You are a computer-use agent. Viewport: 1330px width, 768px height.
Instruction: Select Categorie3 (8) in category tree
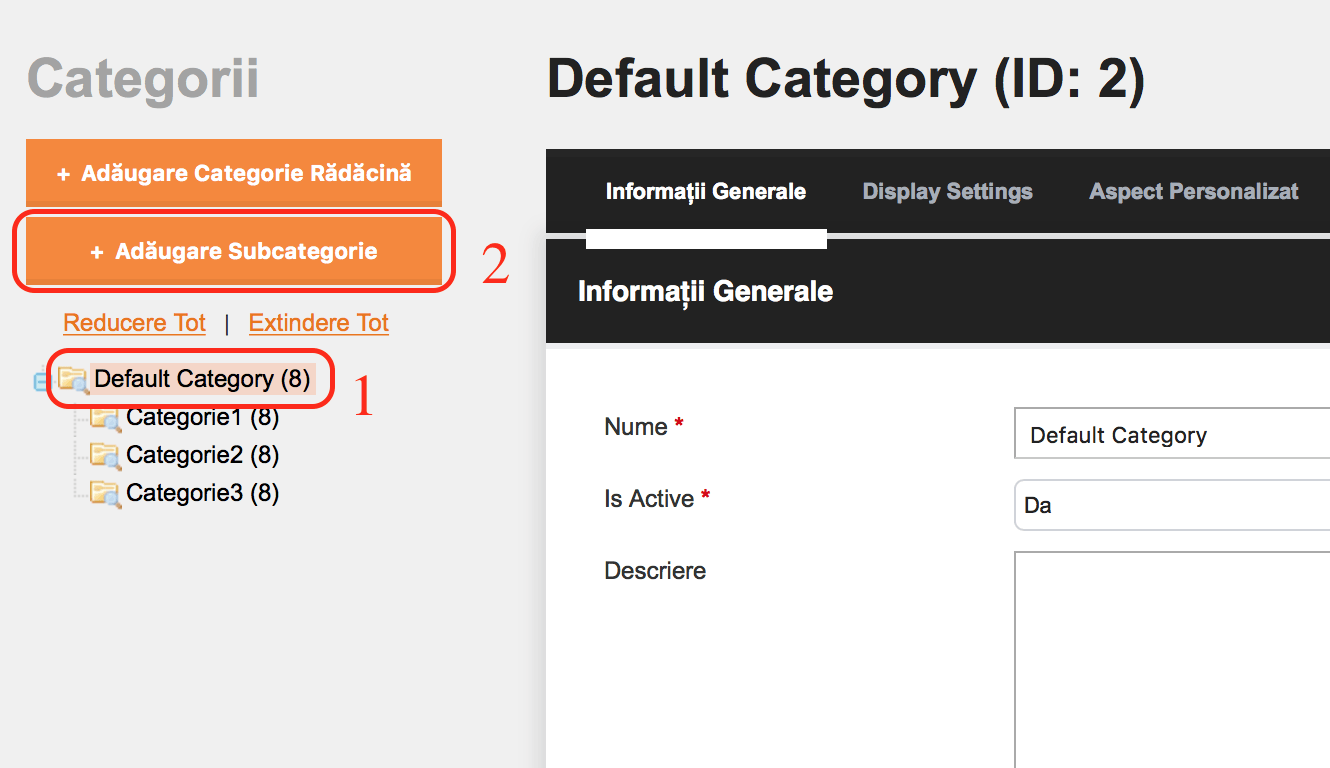[203, 493]
